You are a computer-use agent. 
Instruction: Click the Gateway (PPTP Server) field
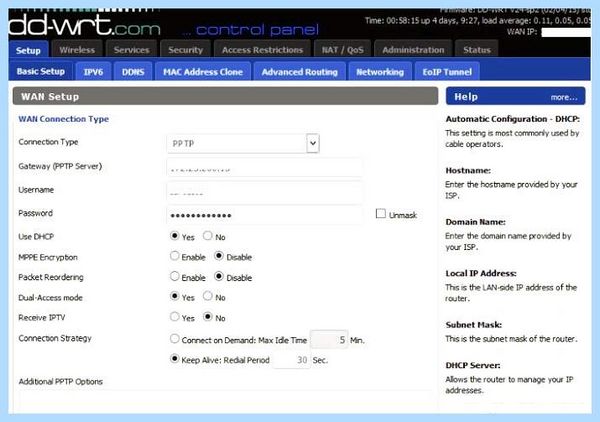tap(265, 168)
